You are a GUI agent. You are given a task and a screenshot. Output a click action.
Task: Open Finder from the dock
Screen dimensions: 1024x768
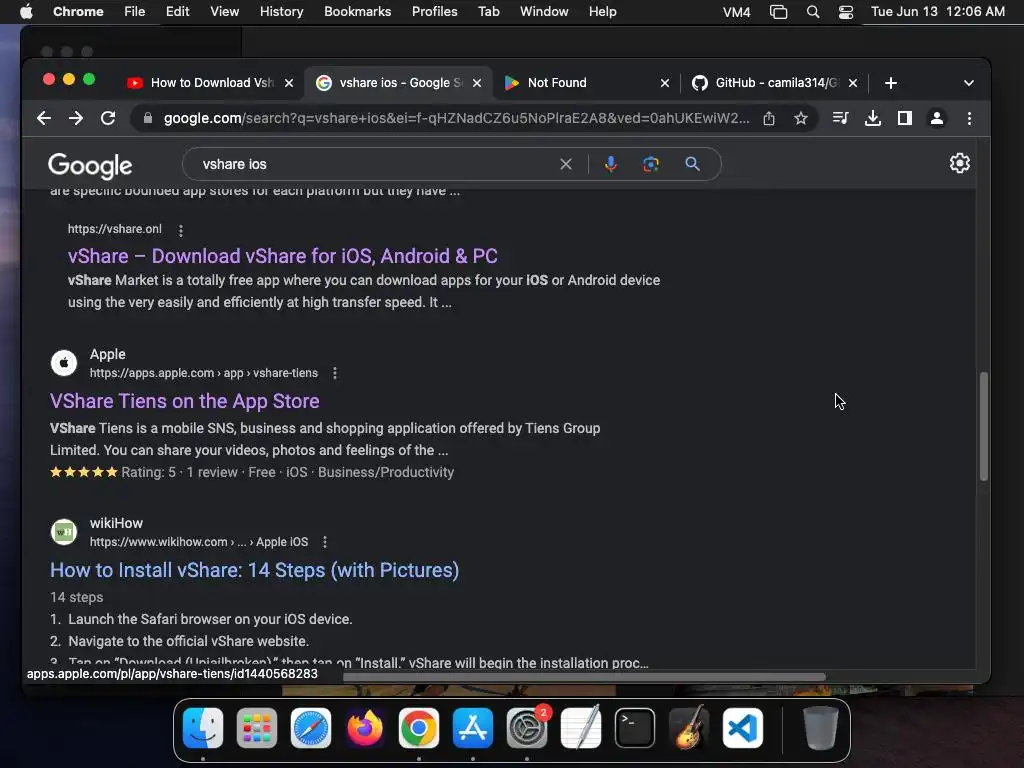pos(203,728)
